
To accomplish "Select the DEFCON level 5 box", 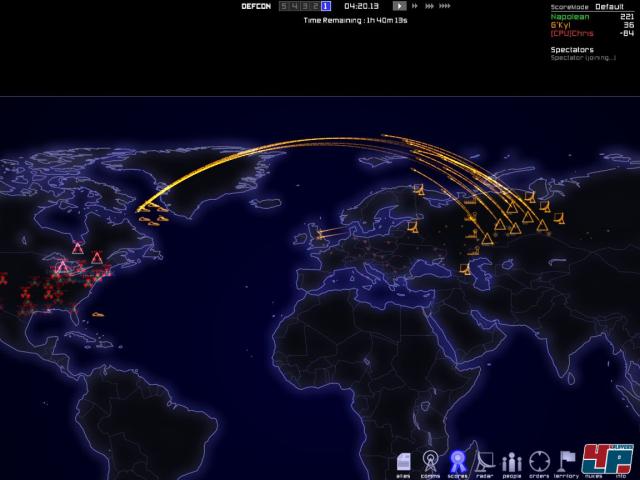I will [284, 6].
